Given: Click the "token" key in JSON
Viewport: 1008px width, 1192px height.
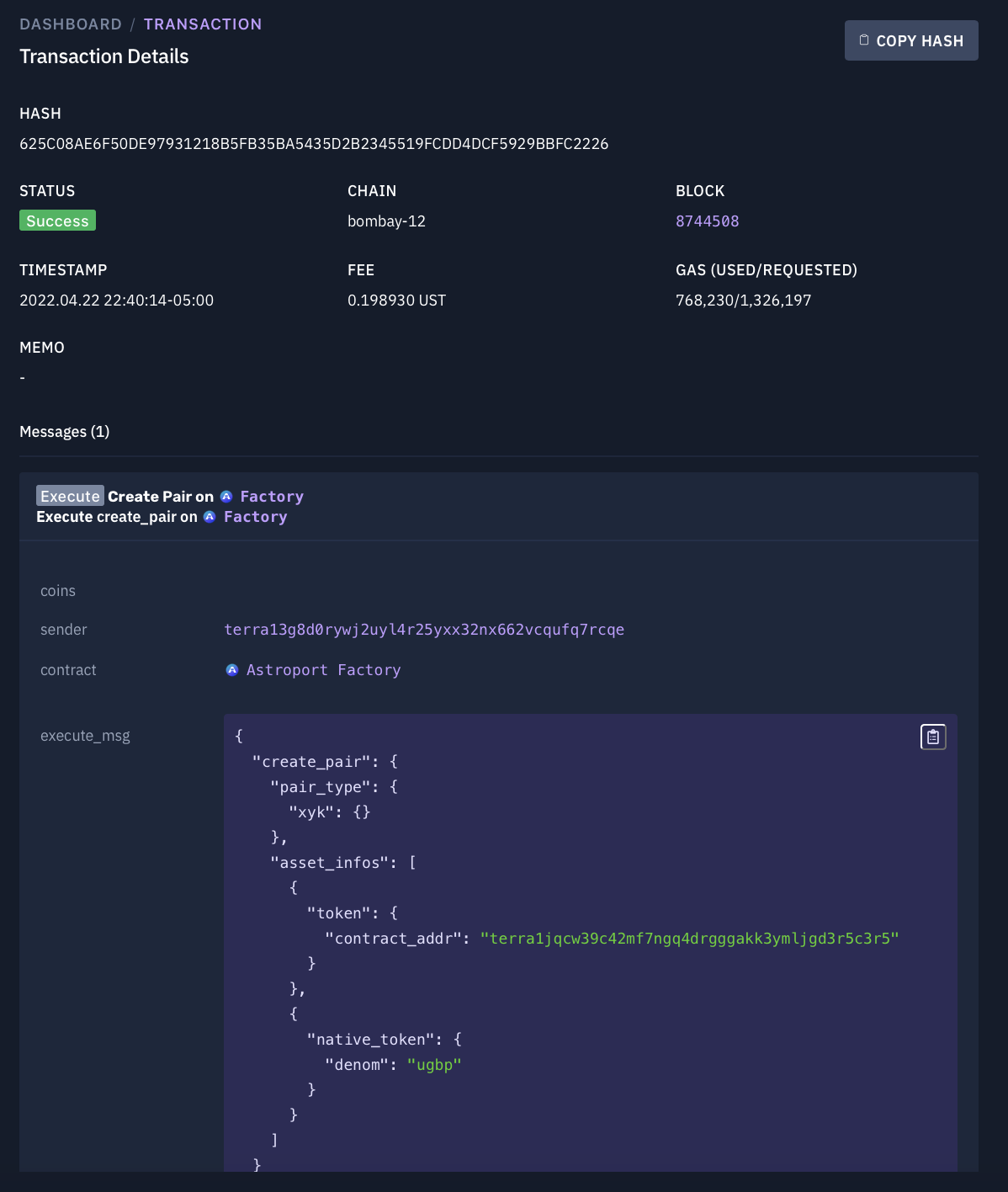Looking at the screenshot, I should [339, 913].
